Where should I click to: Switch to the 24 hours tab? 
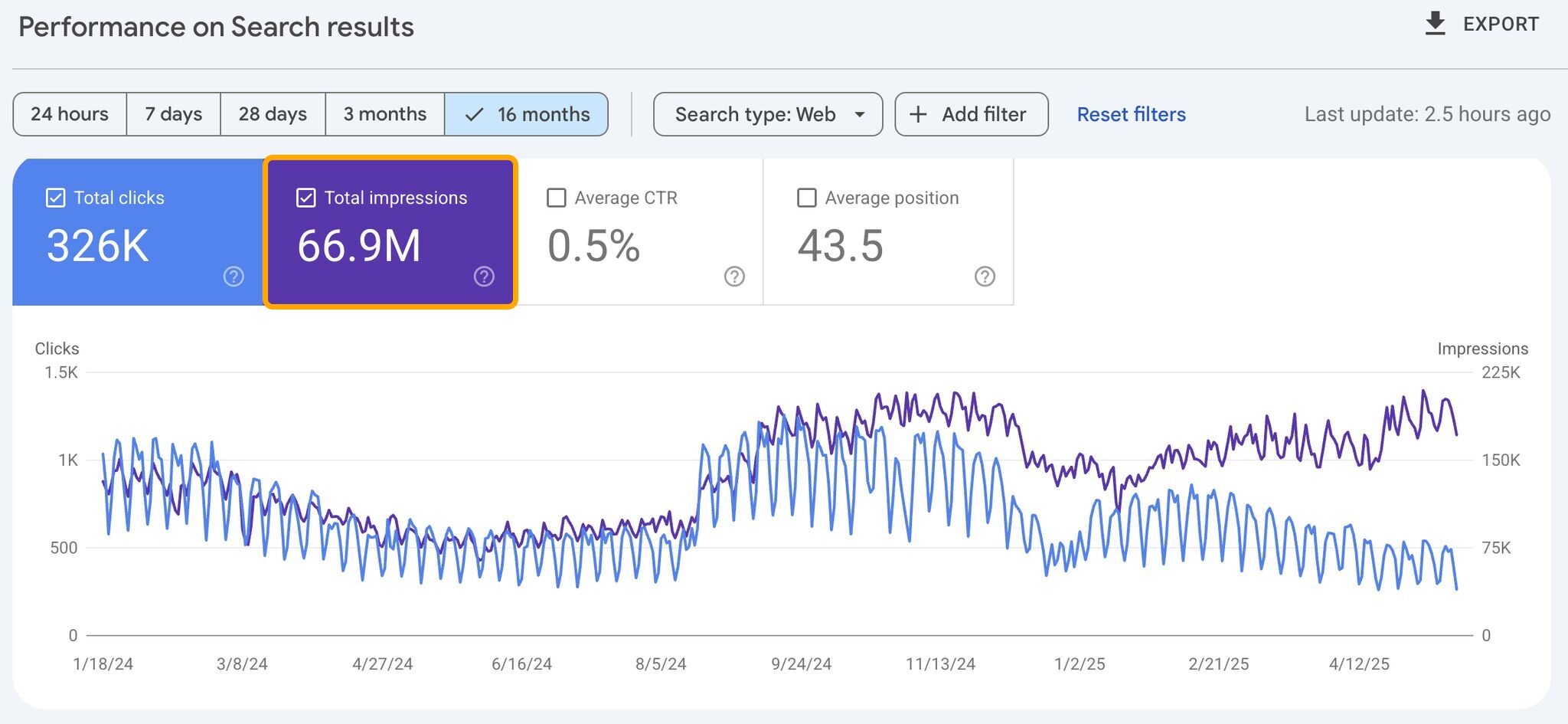click(x=70, y=113)
